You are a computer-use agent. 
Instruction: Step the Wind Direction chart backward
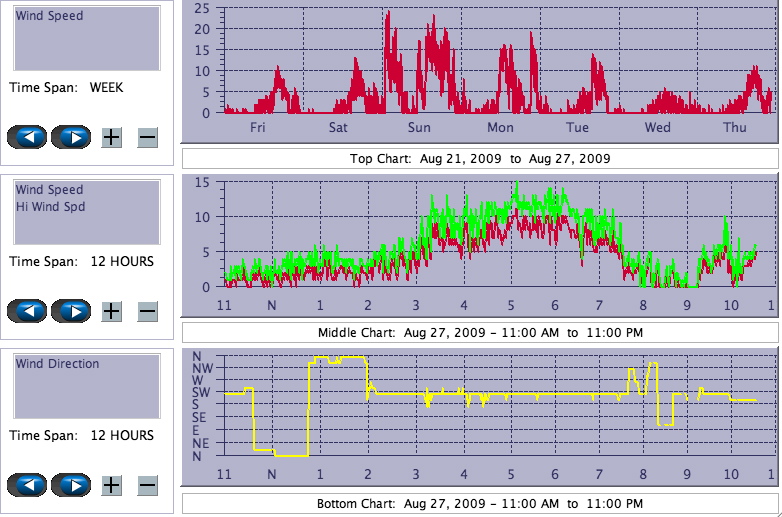click(27, 485)
